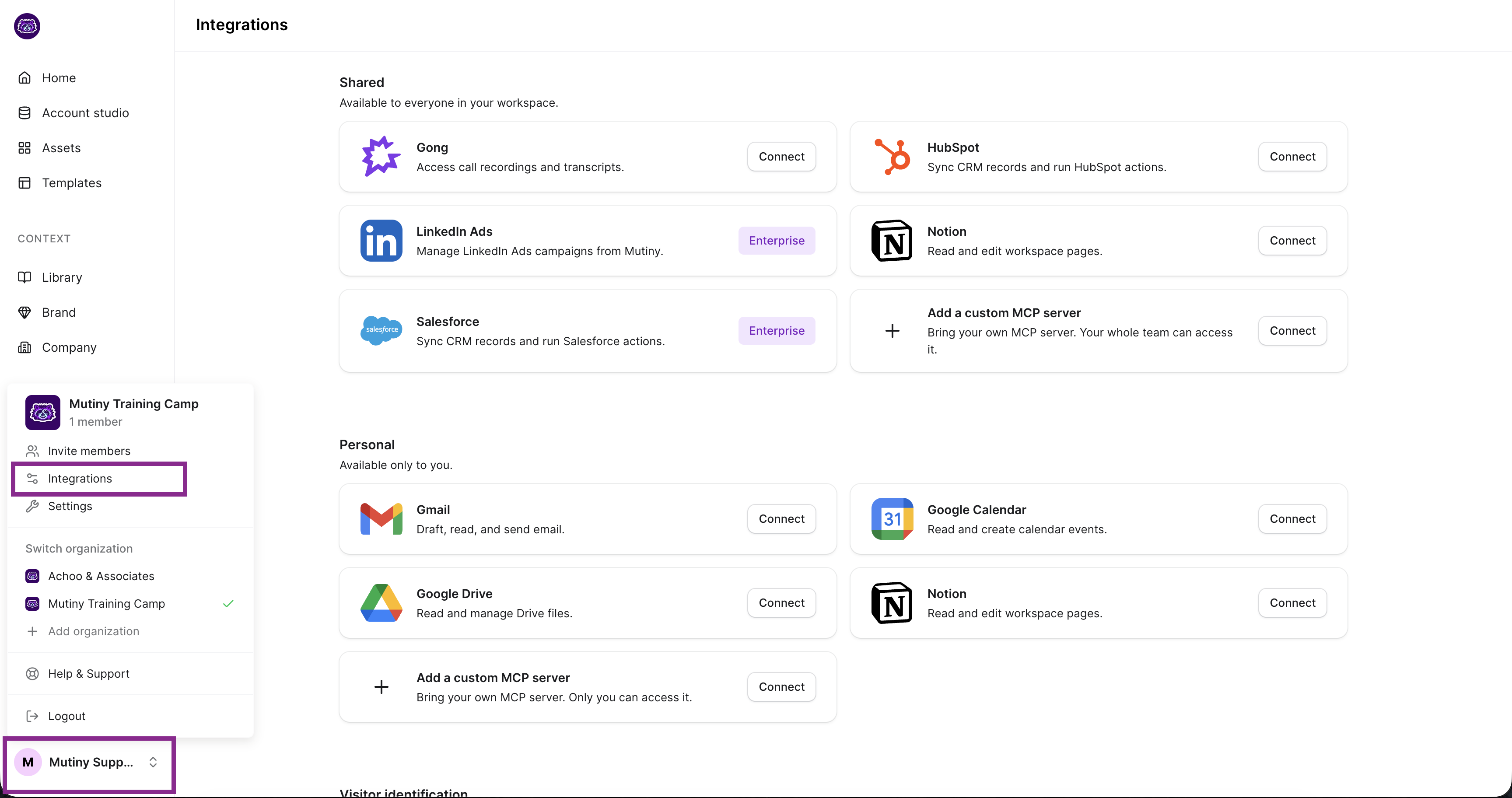Click Enterprise badge on Salesforce
The width and height of the screenshot is (1512, 798).
pyautogui.click(x=777, y=331)
